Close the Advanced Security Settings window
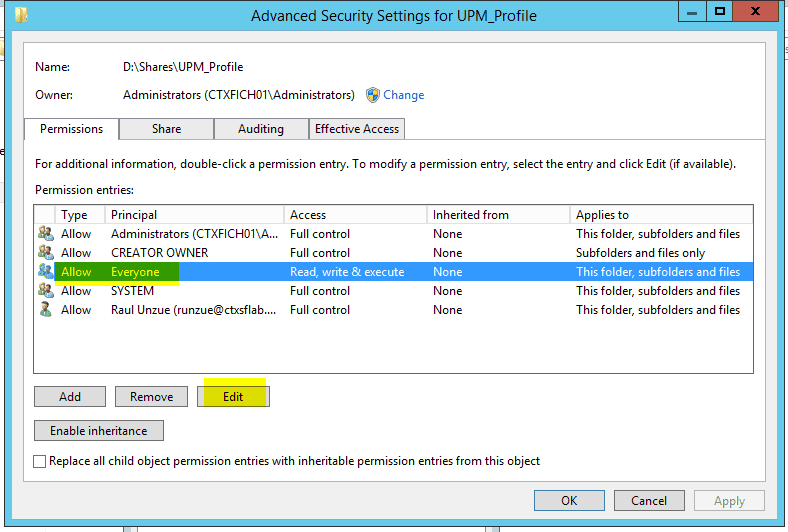This screenshot has height=532, width=788. click(x=755, y=11)
